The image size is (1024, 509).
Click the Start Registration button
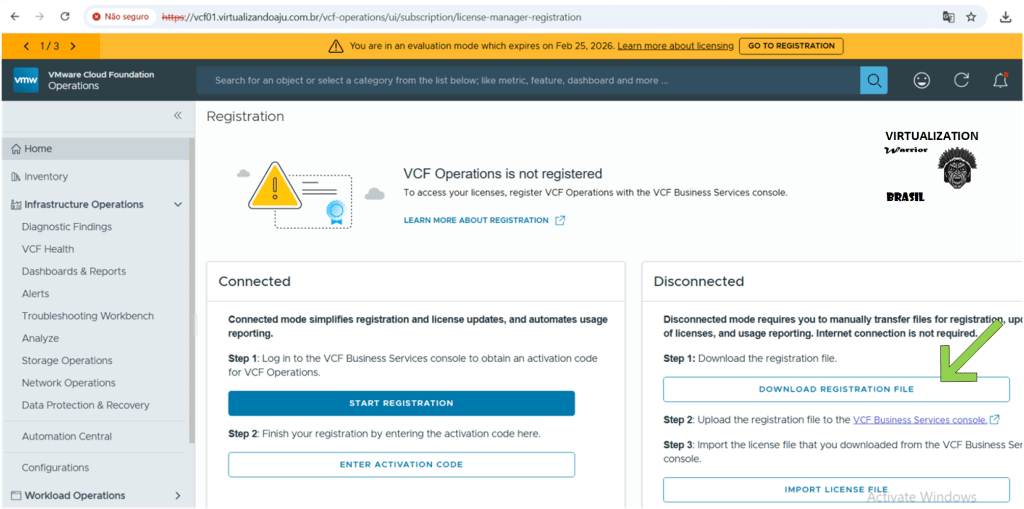coord(401,403)
